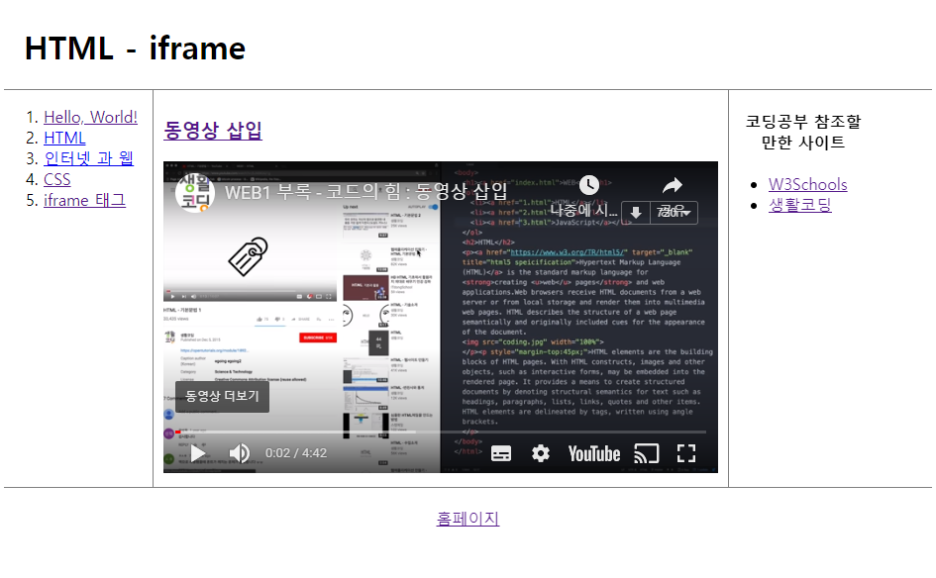Click the share arrow icon
Image resolution: width=936 pixels, height=578 pixels.
click(x=673, y=185)
